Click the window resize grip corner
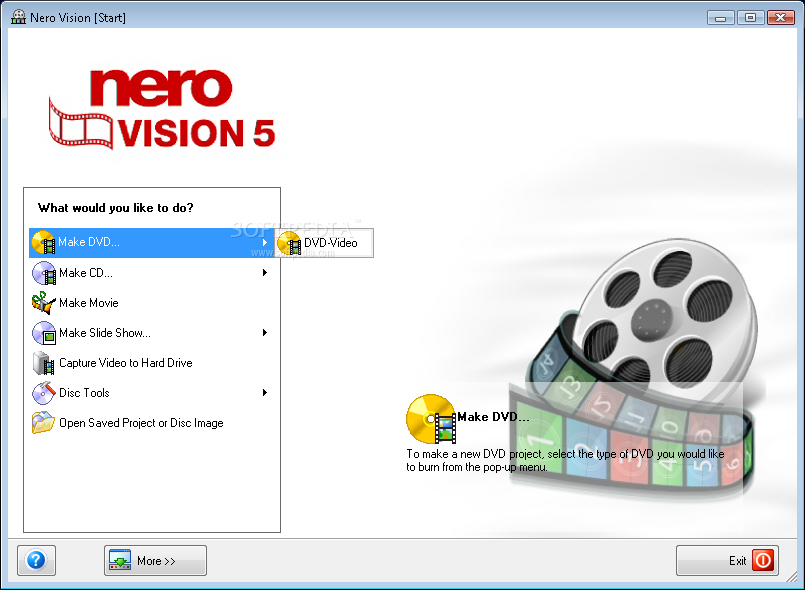This screenshot has width=805, height=590. (x=791, y=577)
